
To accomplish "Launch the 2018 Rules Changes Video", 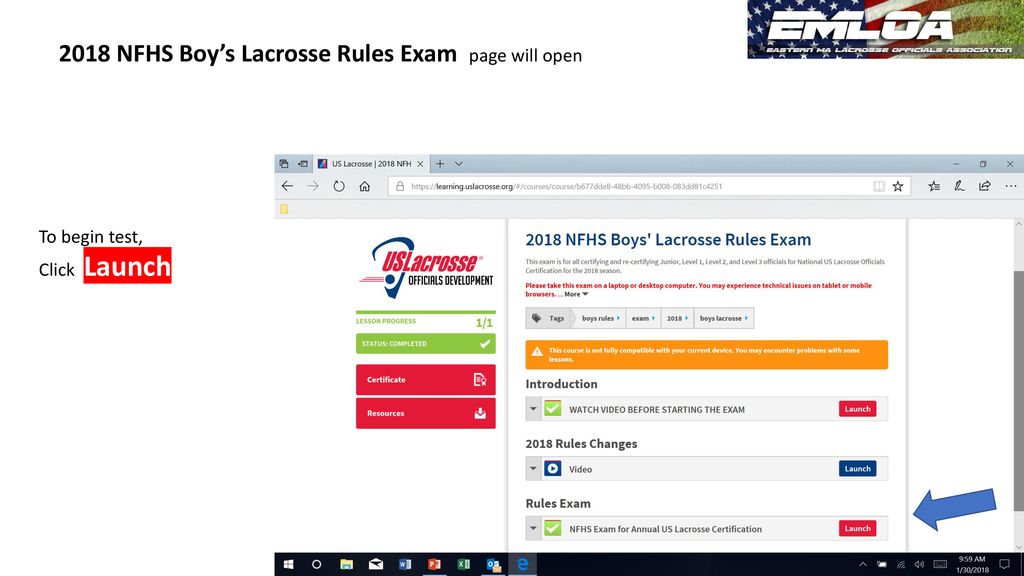I will click(x=857, y=469).
